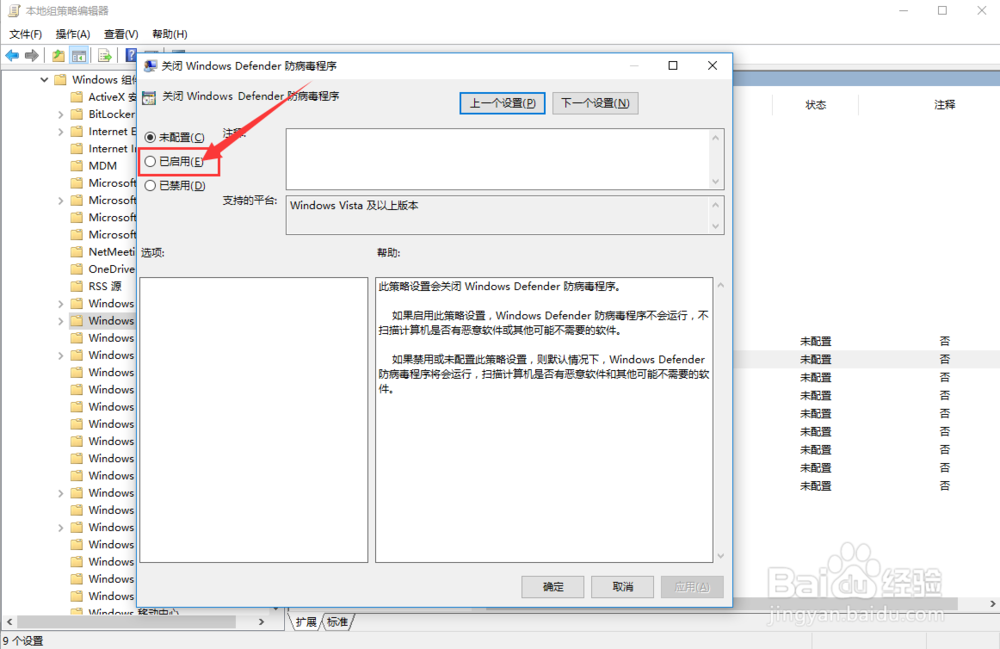Click the tree pane horizontal scrollbar thumb
Viewport: 1000px width, 649px height.
126,621
